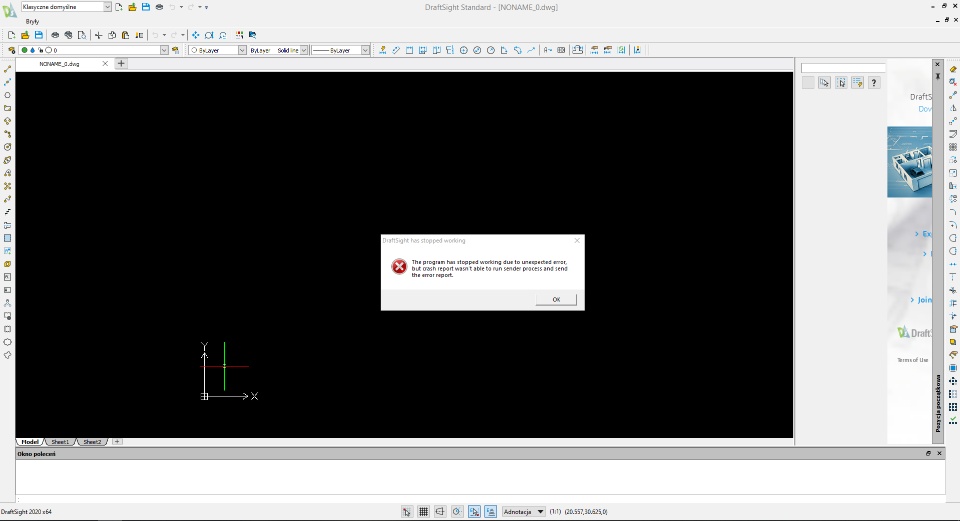Toggle Grid display in status bar
This screenshot has width=960, height=521.
click(x=423, y=511)
